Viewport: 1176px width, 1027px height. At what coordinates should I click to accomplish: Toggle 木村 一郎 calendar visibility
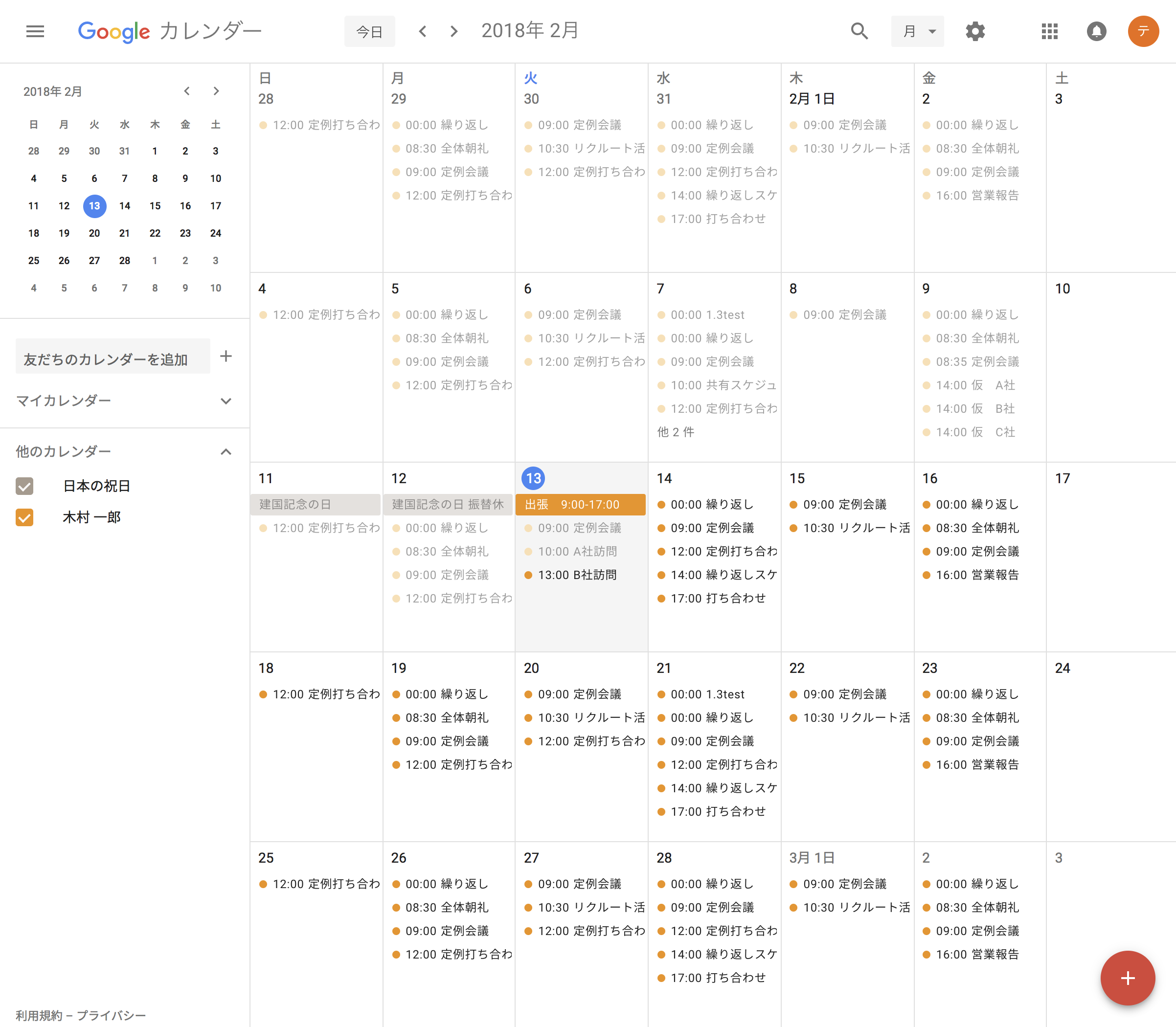(25, 517)
